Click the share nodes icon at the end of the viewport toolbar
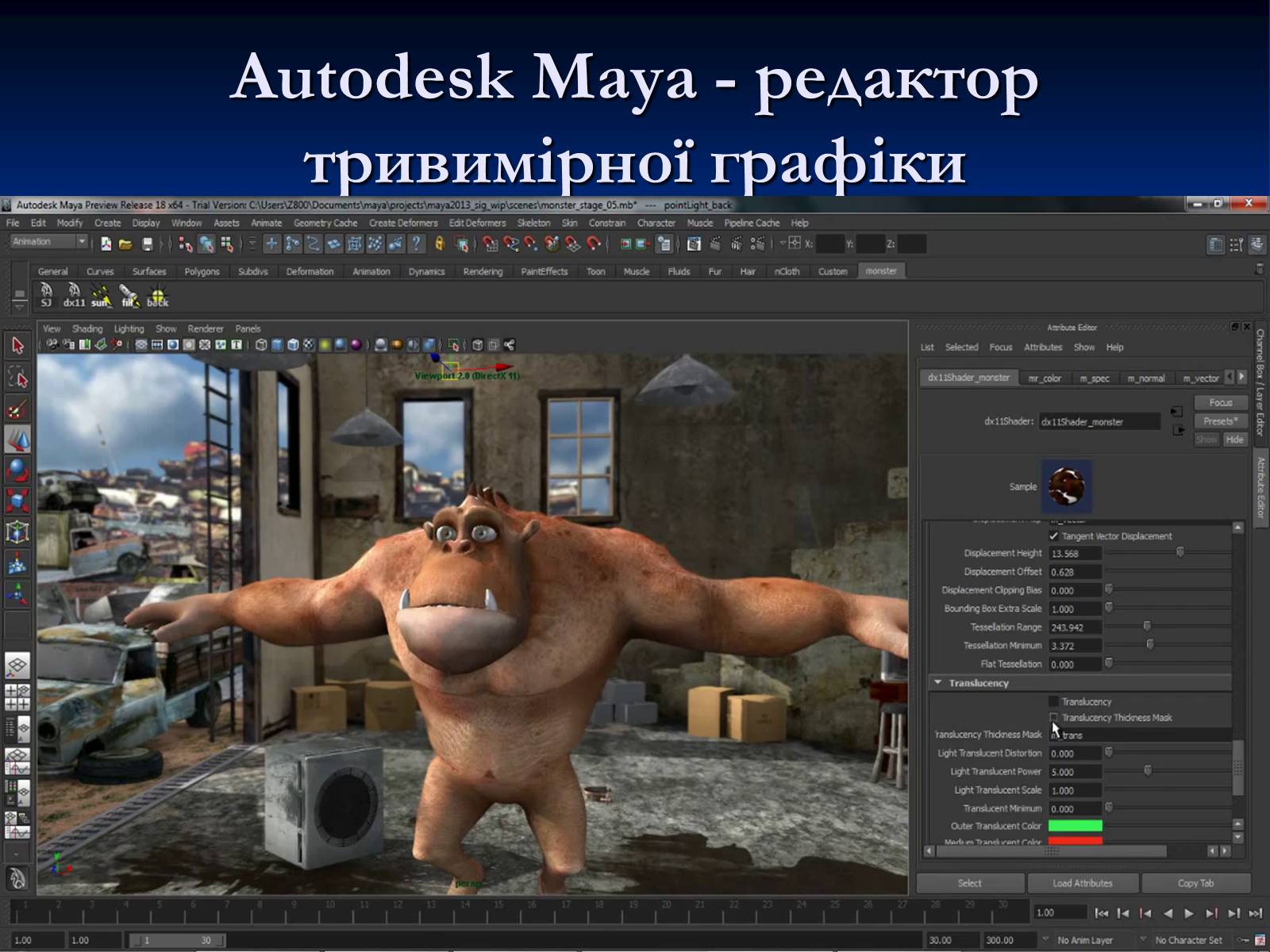 click(x=510, y=345)
